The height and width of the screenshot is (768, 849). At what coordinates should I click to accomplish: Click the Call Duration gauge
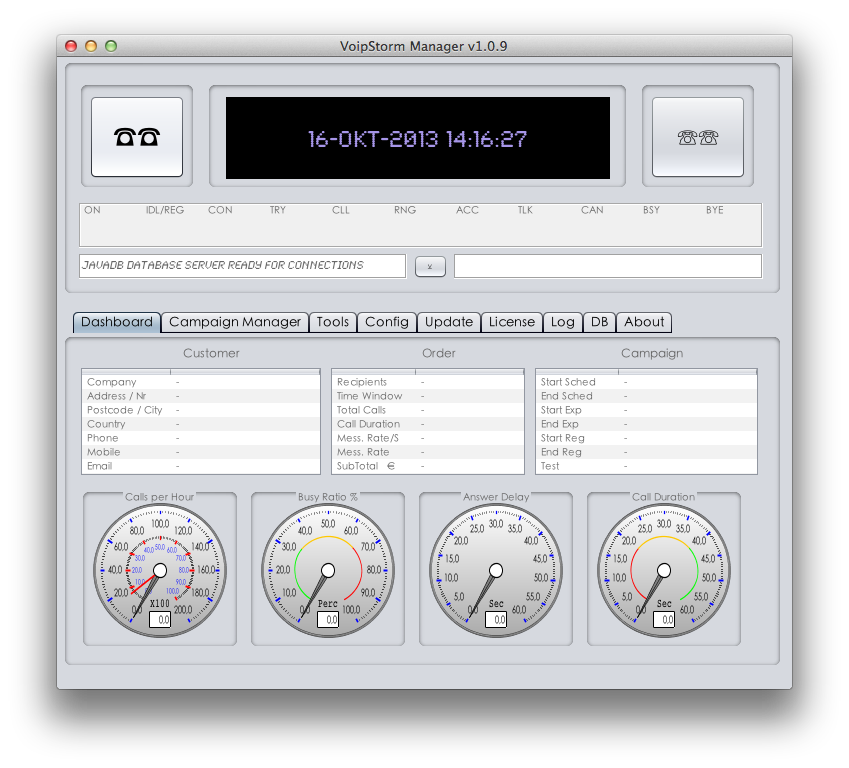click(664, 570)
